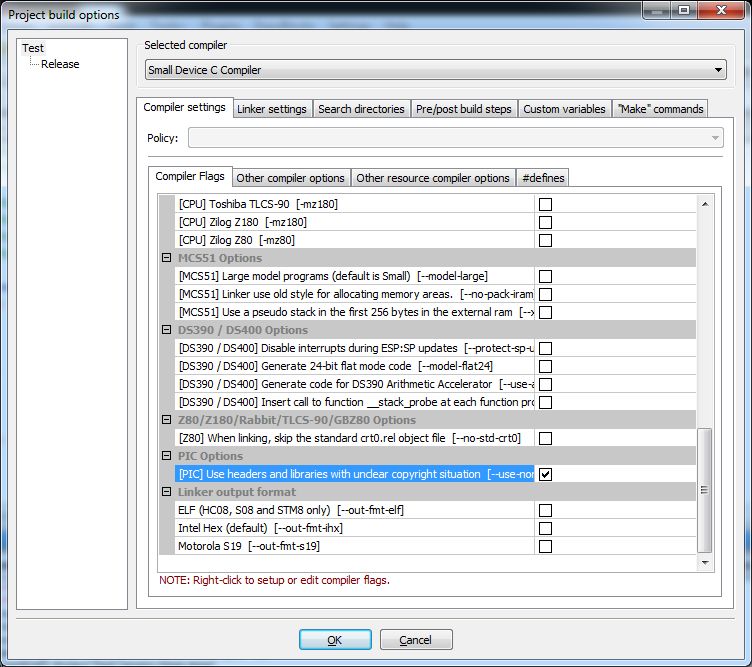
Task: Confirm with the OK button
Action: click(335, 640)
